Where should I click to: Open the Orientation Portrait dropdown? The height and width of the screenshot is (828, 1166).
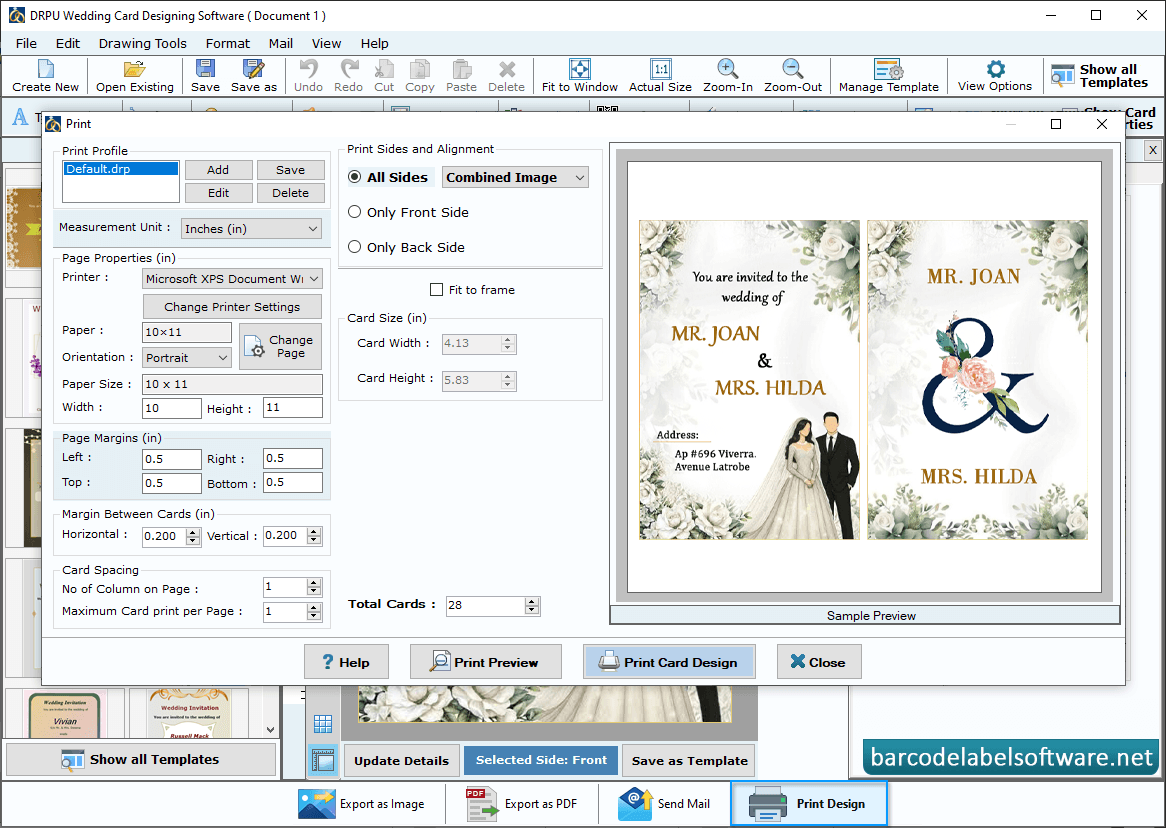click(187, 358)
